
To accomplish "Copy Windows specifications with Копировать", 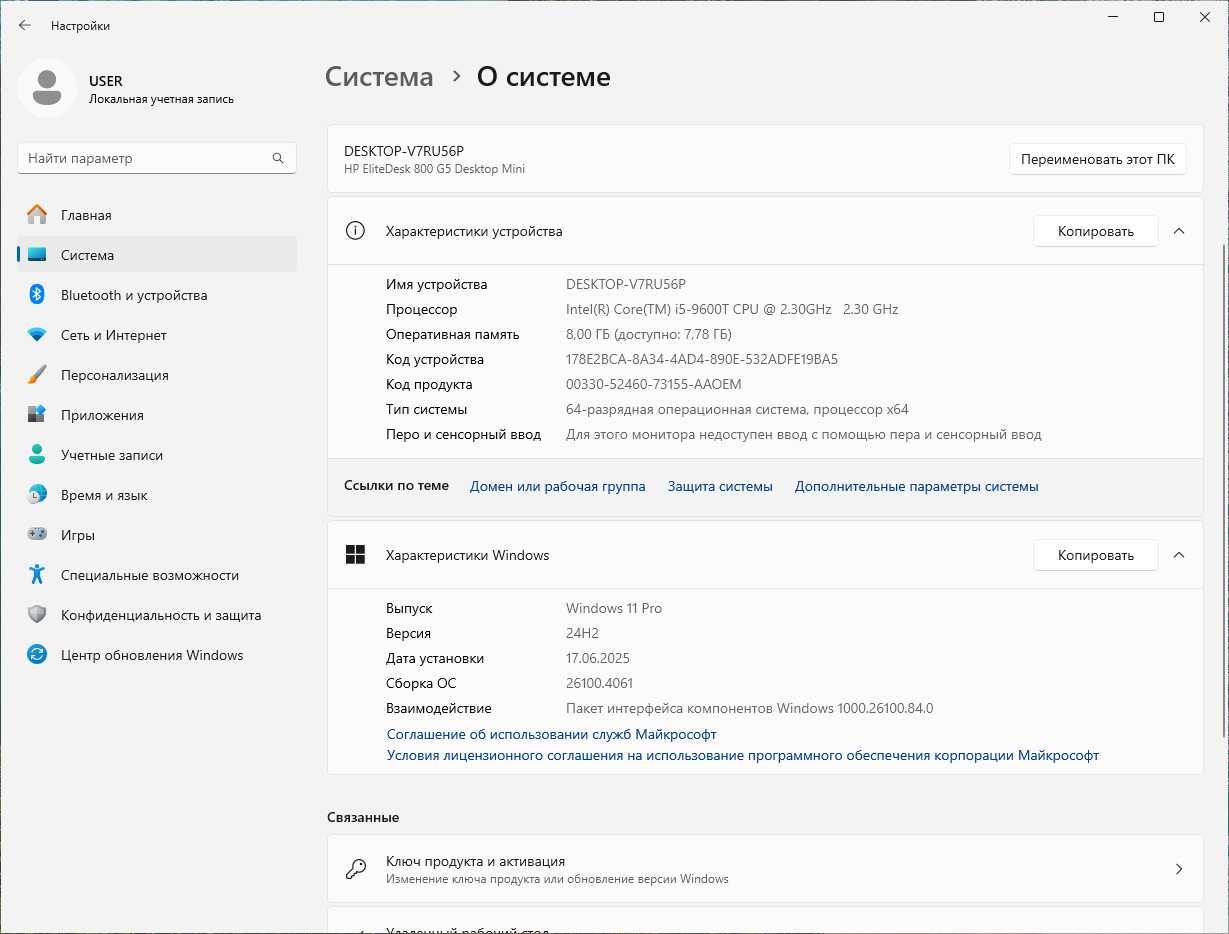I will pyautogui.click(x=1095, y=555).
